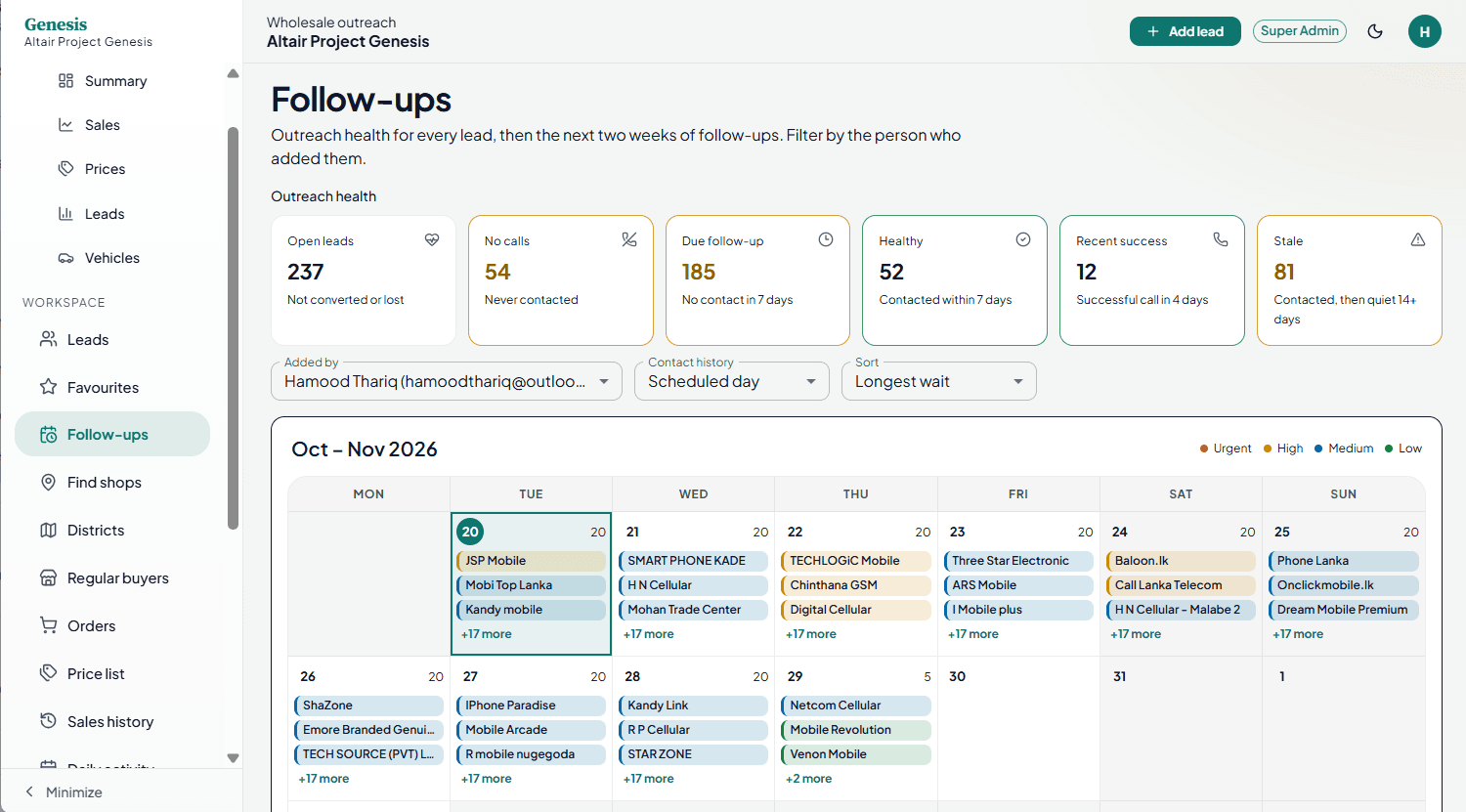This screenshot has height=812, width=1466.
Task: Click the Districts map icon
Action: (48, 530)
